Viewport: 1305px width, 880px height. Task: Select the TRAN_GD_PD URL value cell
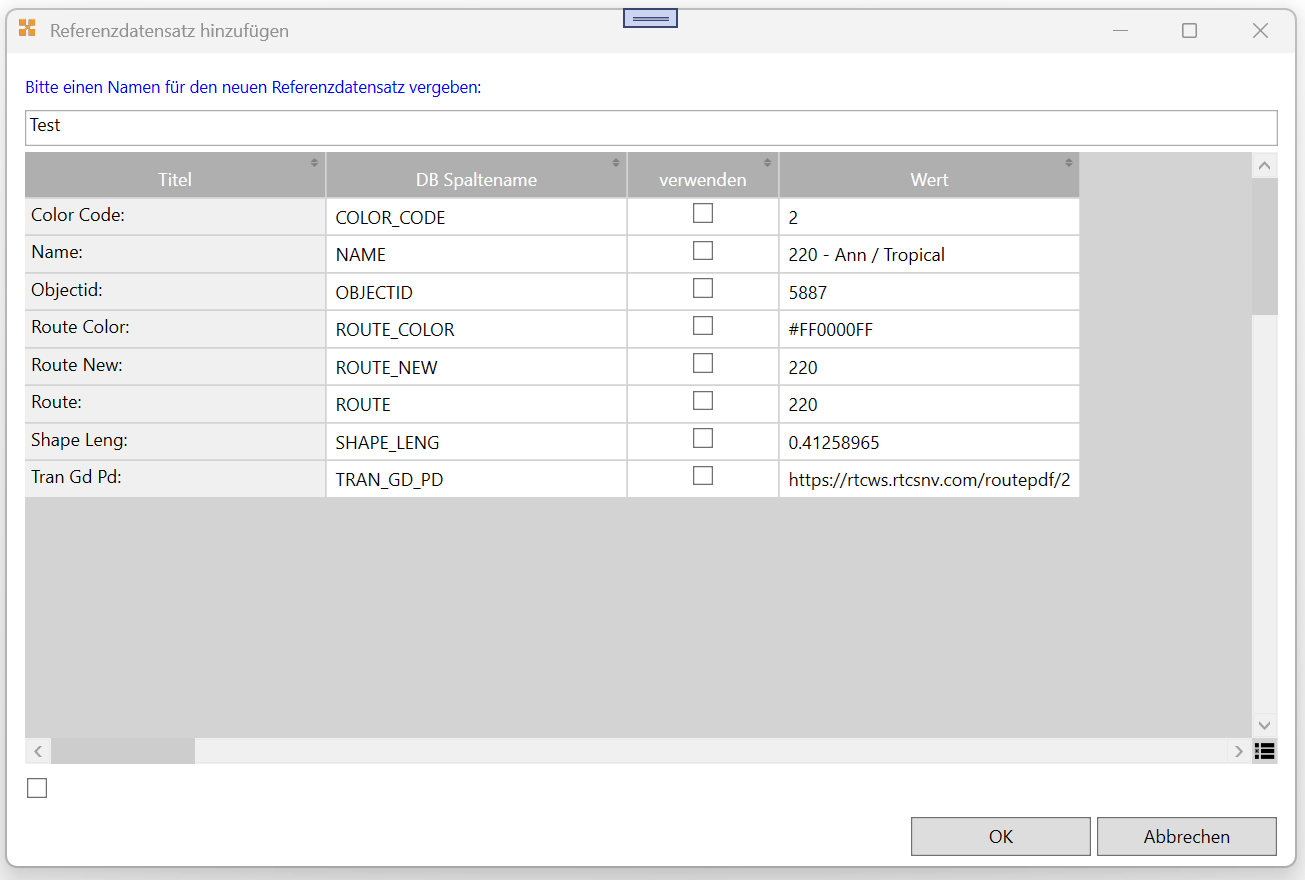[x=928, y=480]
